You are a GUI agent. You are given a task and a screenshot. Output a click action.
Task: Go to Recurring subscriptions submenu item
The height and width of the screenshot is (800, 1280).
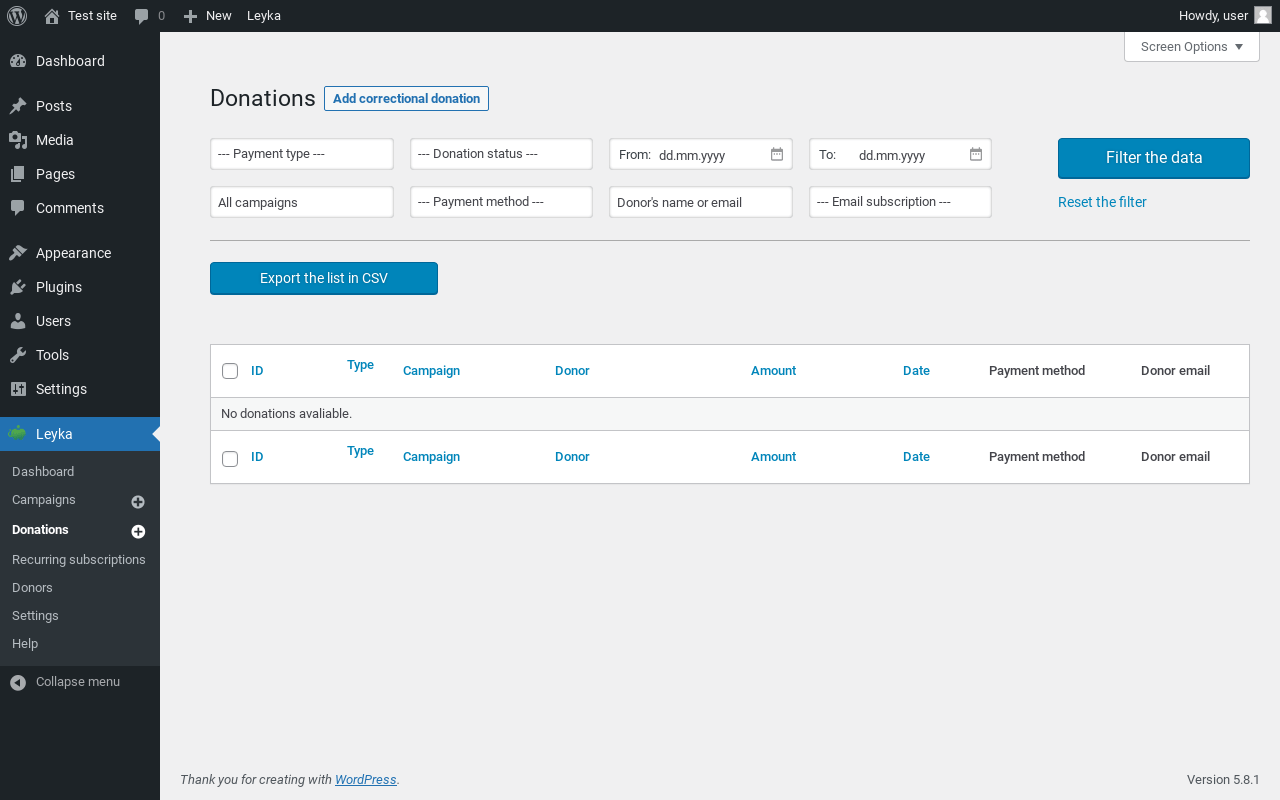tap(79, 560)
